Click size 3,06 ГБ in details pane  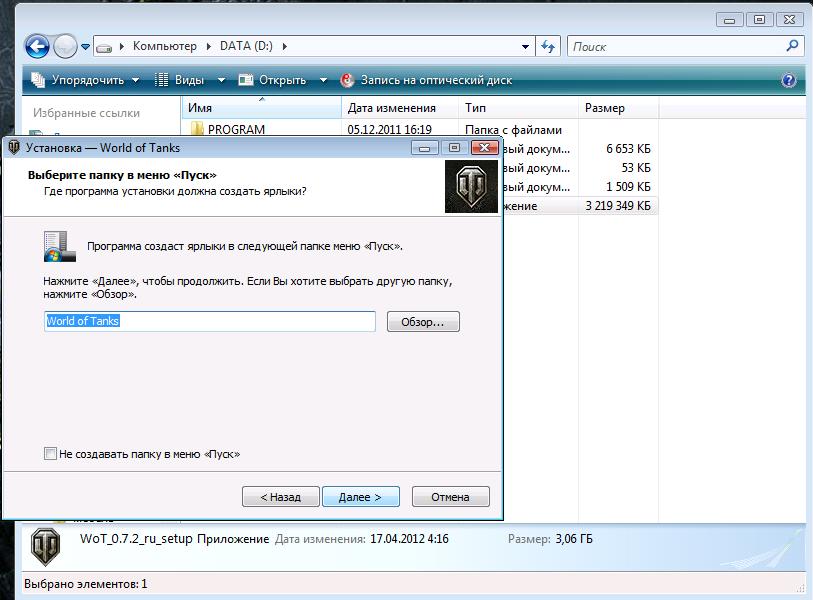[x=573, y=539]
